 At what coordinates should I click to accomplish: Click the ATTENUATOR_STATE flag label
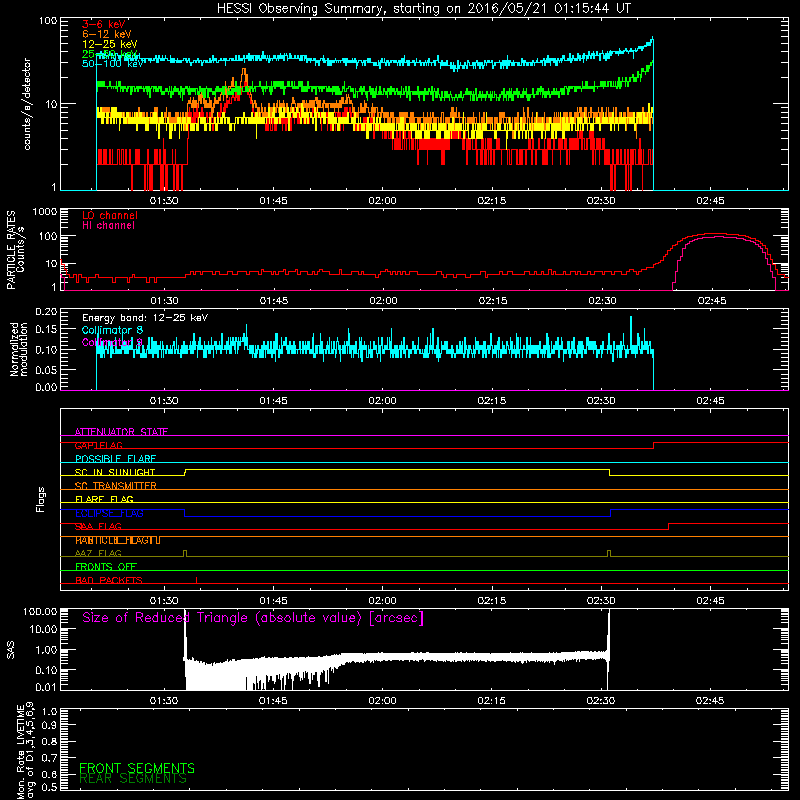(x=121, y=432)
